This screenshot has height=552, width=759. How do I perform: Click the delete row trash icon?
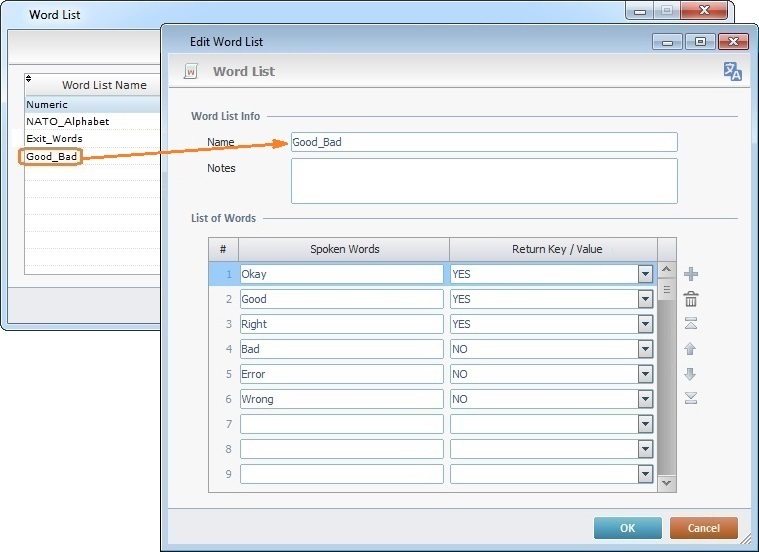tap(690, 299)
